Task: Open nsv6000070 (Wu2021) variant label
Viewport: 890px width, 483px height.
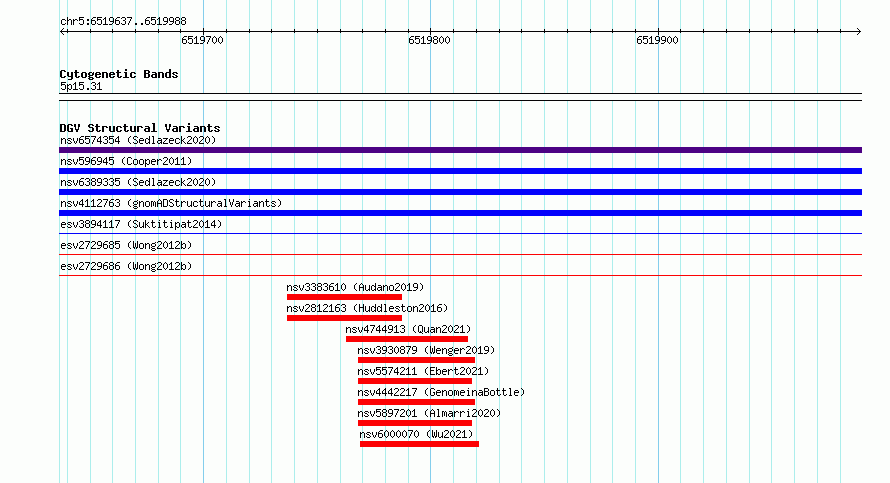Action: coord(416,434)
